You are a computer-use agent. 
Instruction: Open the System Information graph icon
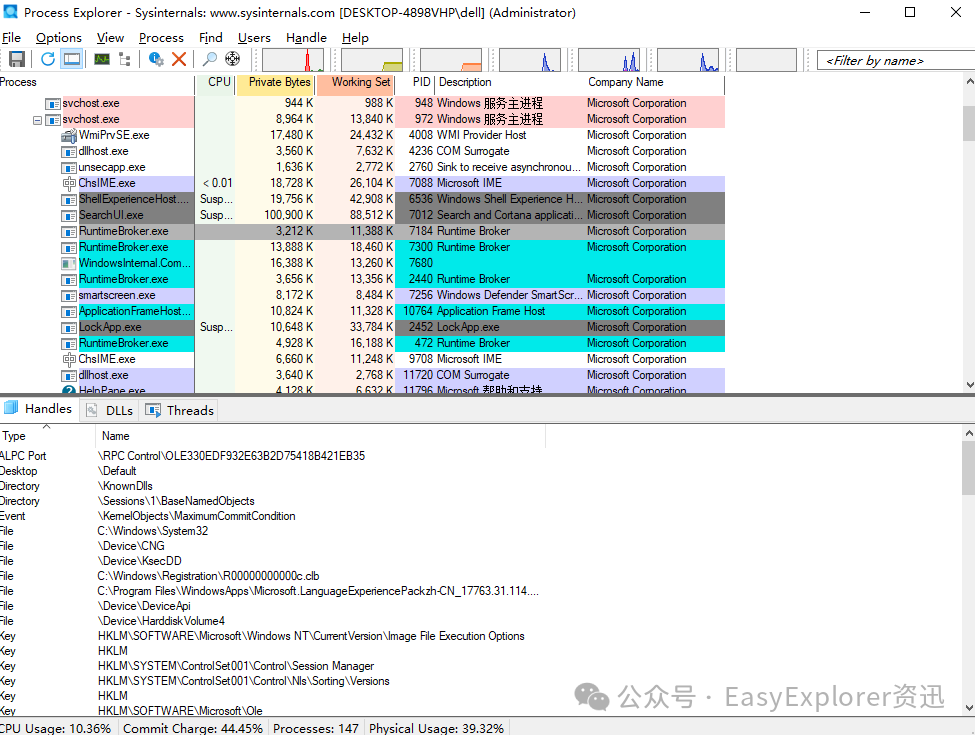click(x=102, y=59)
